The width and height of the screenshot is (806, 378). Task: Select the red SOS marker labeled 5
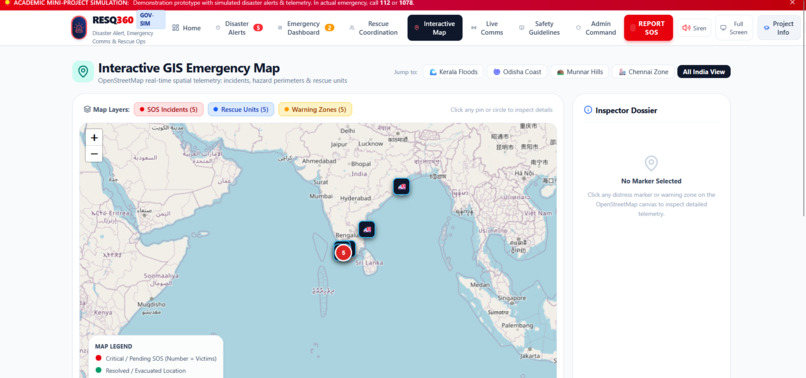click(x=343, y=253)
